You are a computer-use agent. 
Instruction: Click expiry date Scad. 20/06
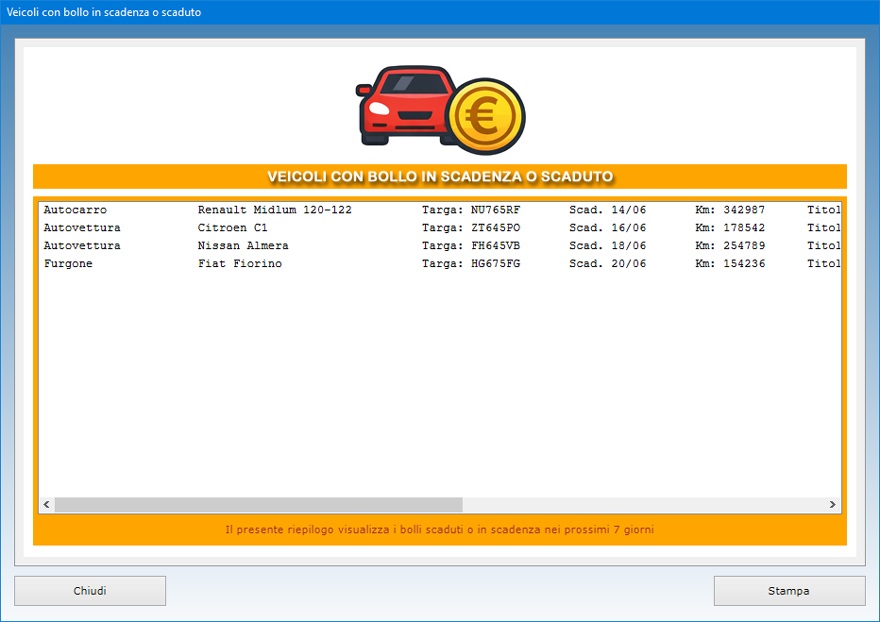(607, 264)
